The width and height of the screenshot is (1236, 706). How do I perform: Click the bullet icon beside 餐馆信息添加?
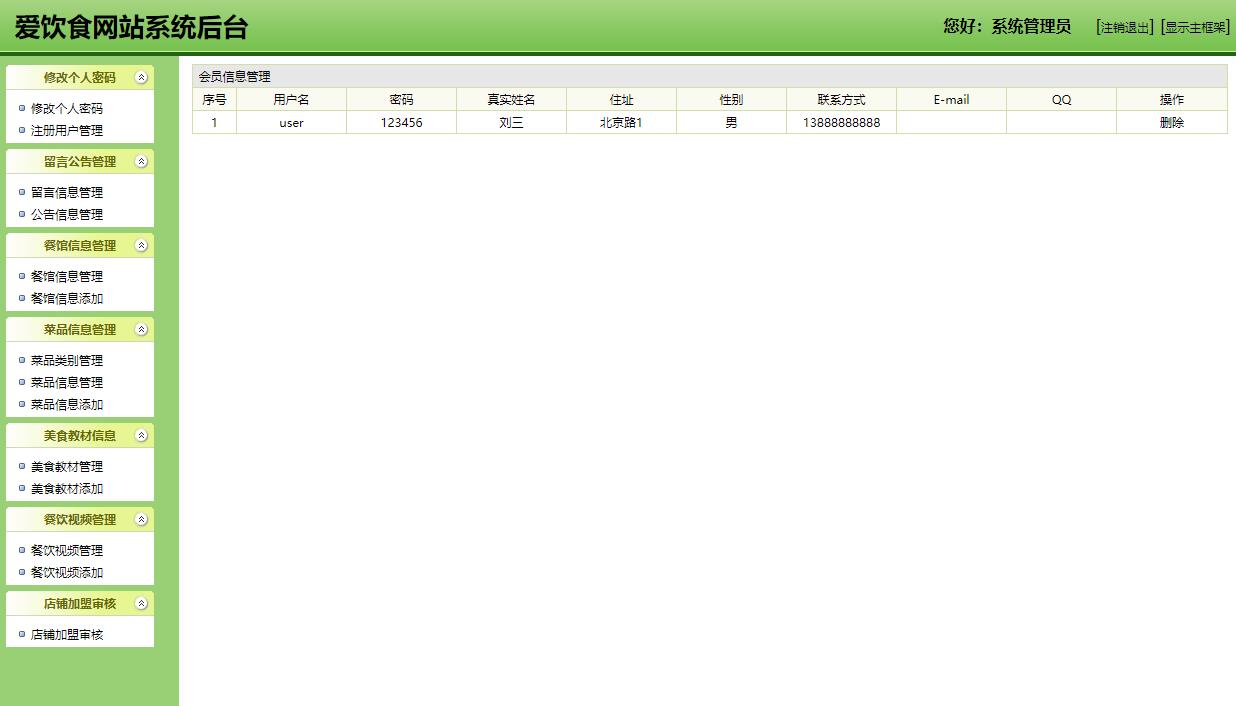point(22,298)
